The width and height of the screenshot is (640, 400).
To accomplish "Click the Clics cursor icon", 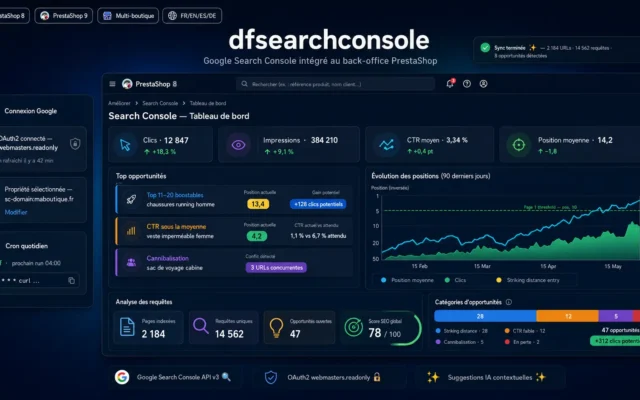I will pos(125,145).
